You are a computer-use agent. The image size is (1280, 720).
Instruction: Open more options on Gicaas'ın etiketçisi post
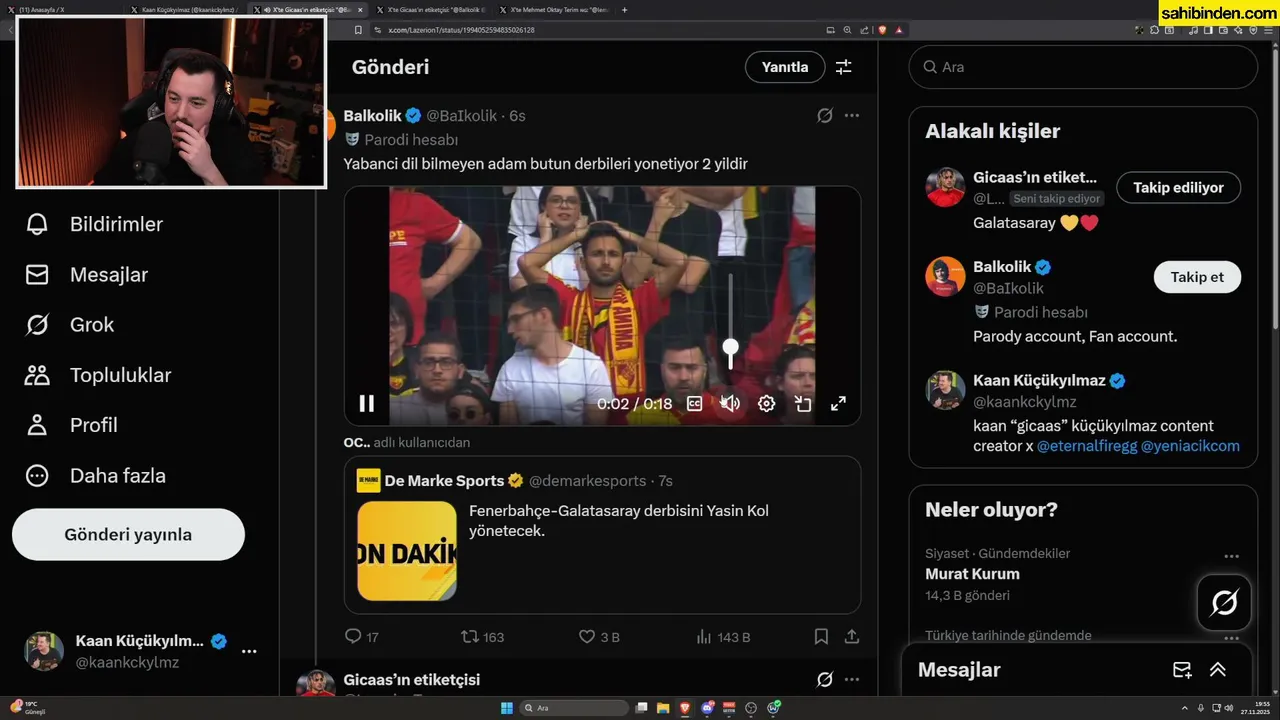point(852,679)
